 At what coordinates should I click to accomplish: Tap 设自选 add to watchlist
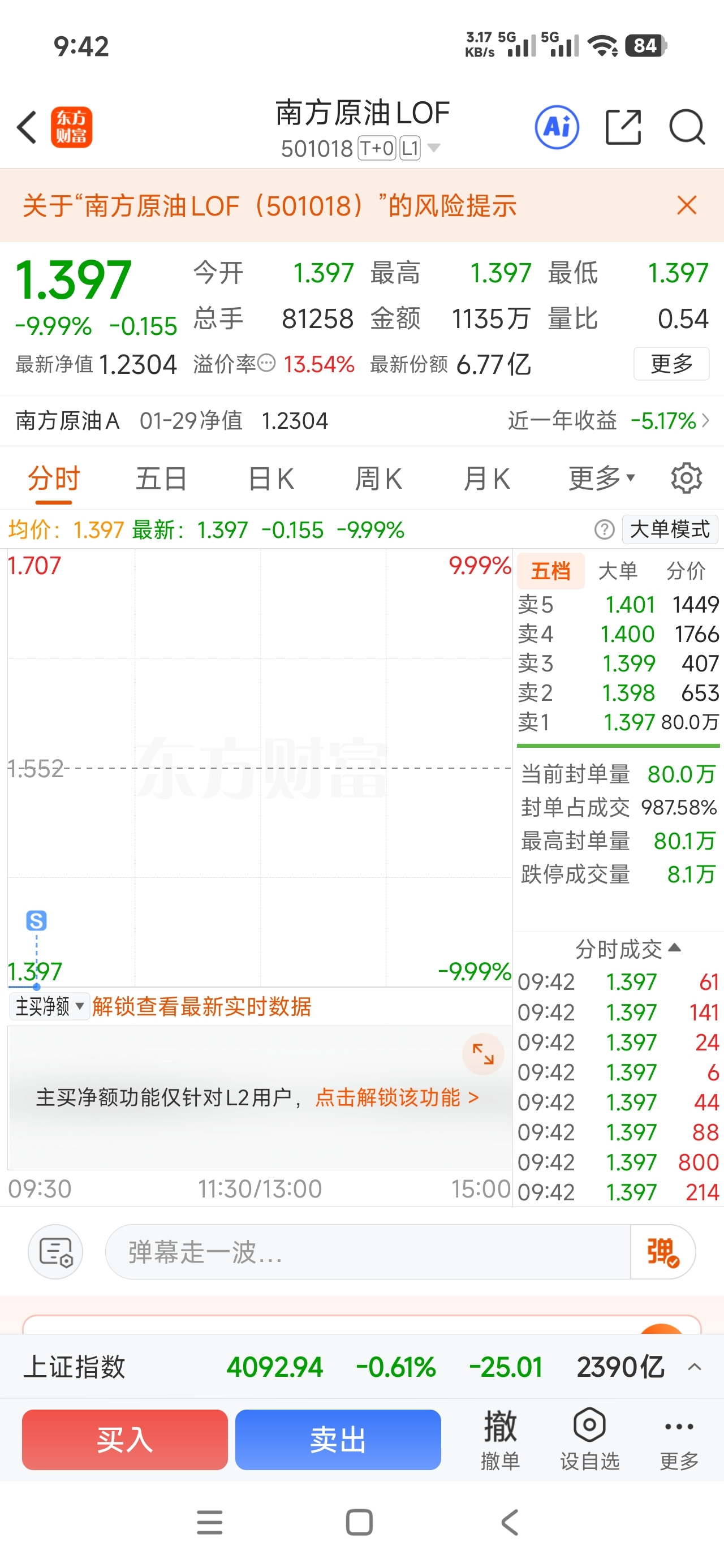(x=589, y=1440)
